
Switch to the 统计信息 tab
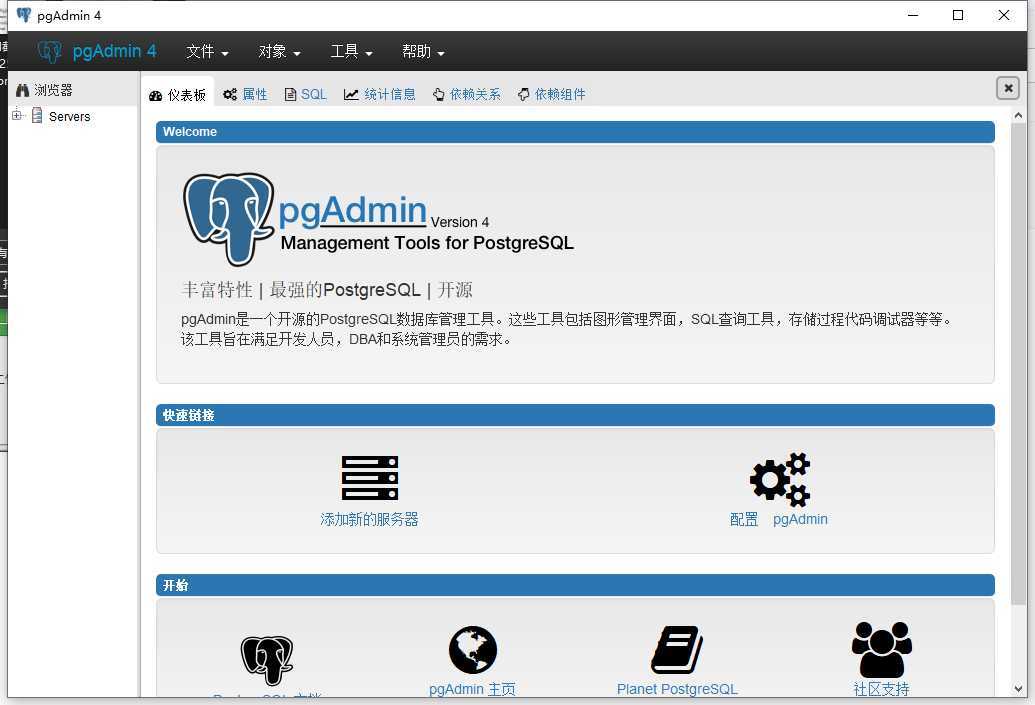point(380,94)
